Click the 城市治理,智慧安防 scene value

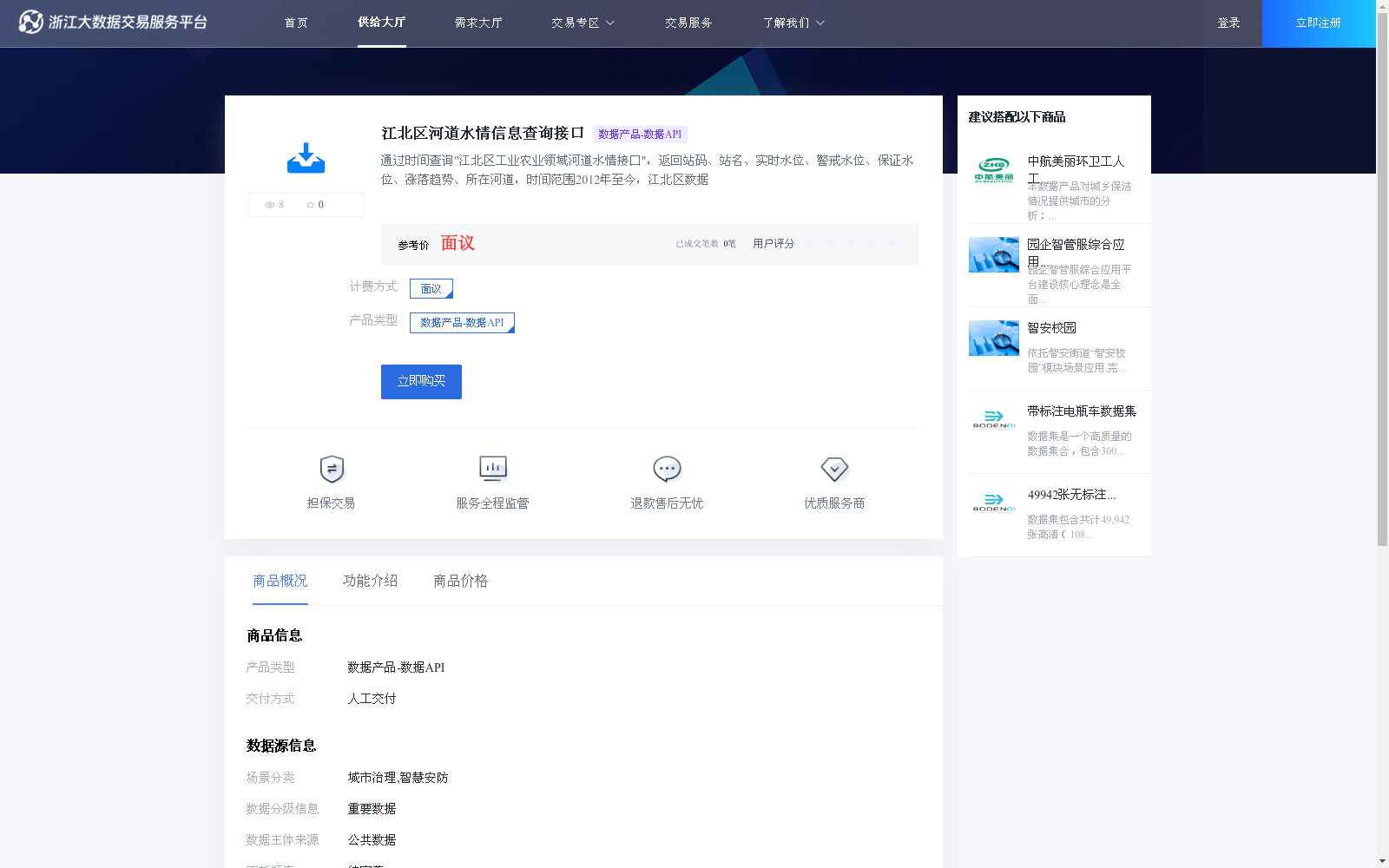[x=398, y=778]
